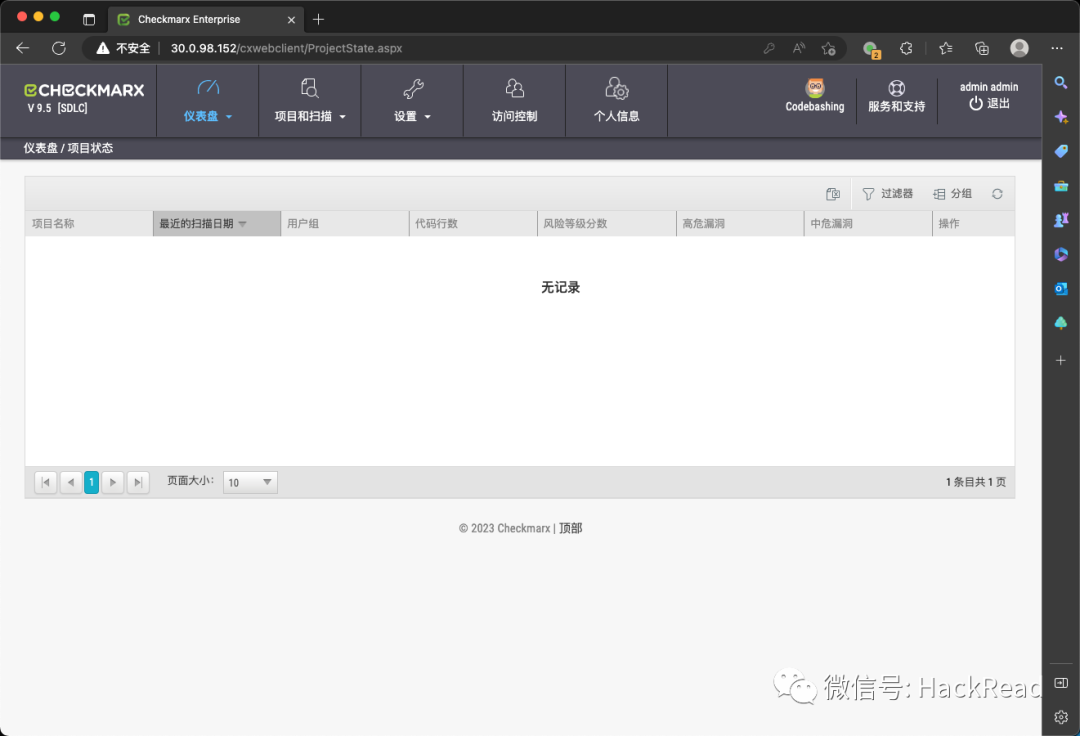
Task: Click the 分组 grouping button
Action: click(953, 194)
